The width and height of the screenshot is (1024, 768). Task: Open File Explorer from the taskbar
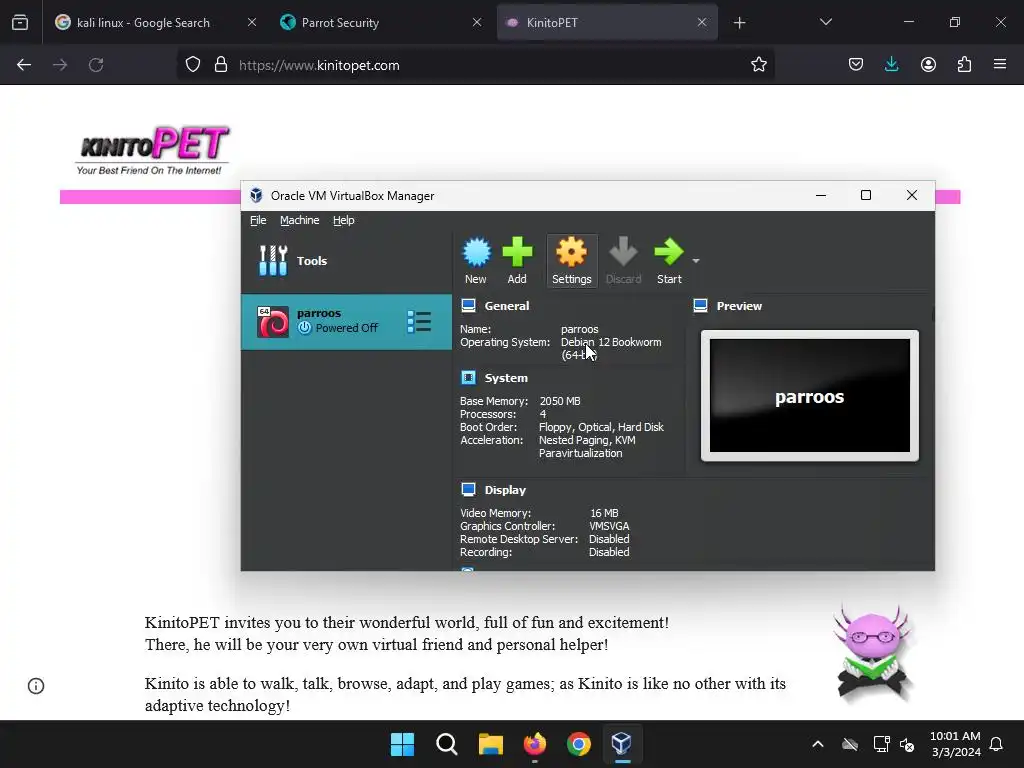pos(490,744)
